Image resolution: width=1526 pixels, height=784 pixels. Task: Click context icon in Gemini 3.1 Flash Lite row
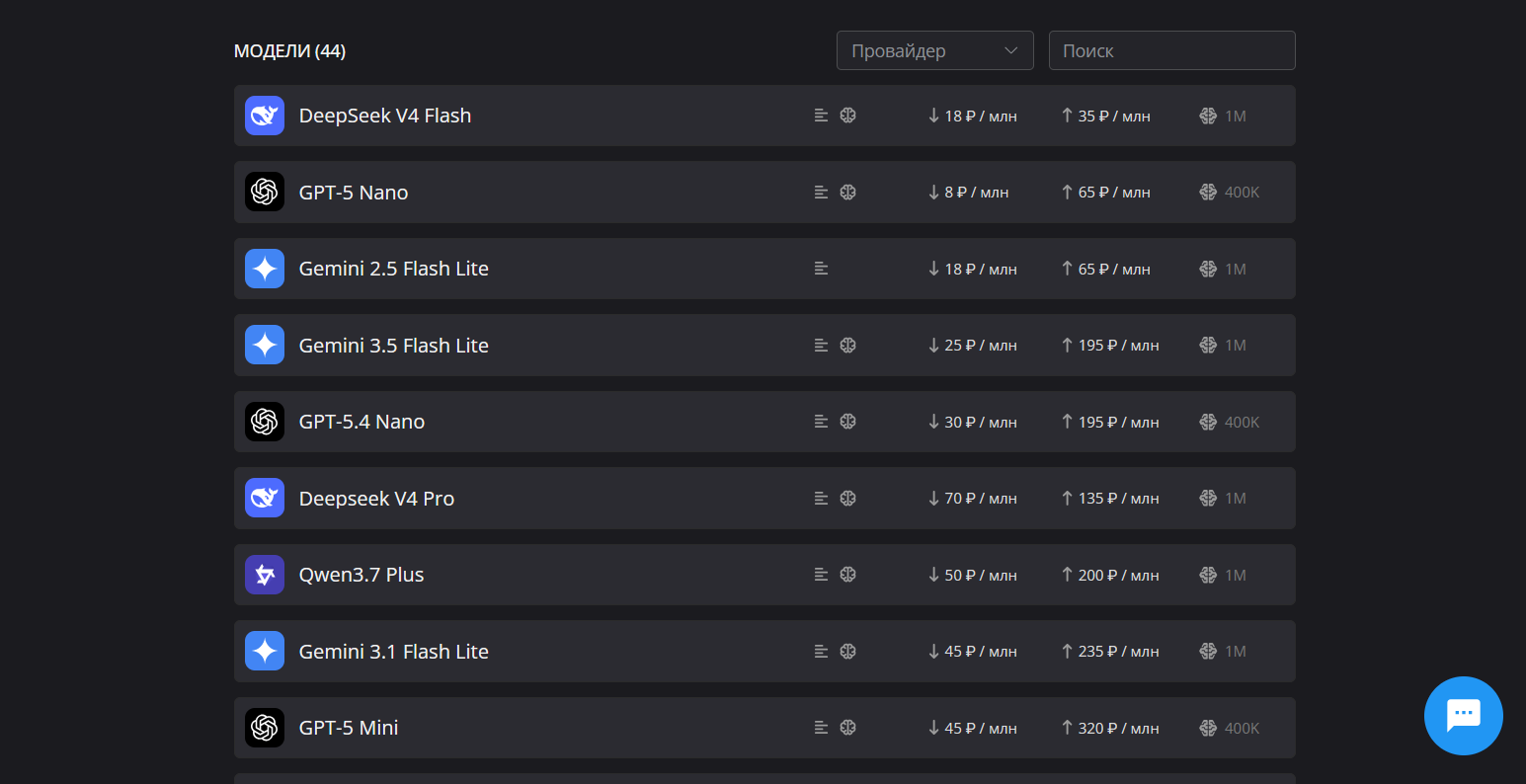tap(1208, 652)
